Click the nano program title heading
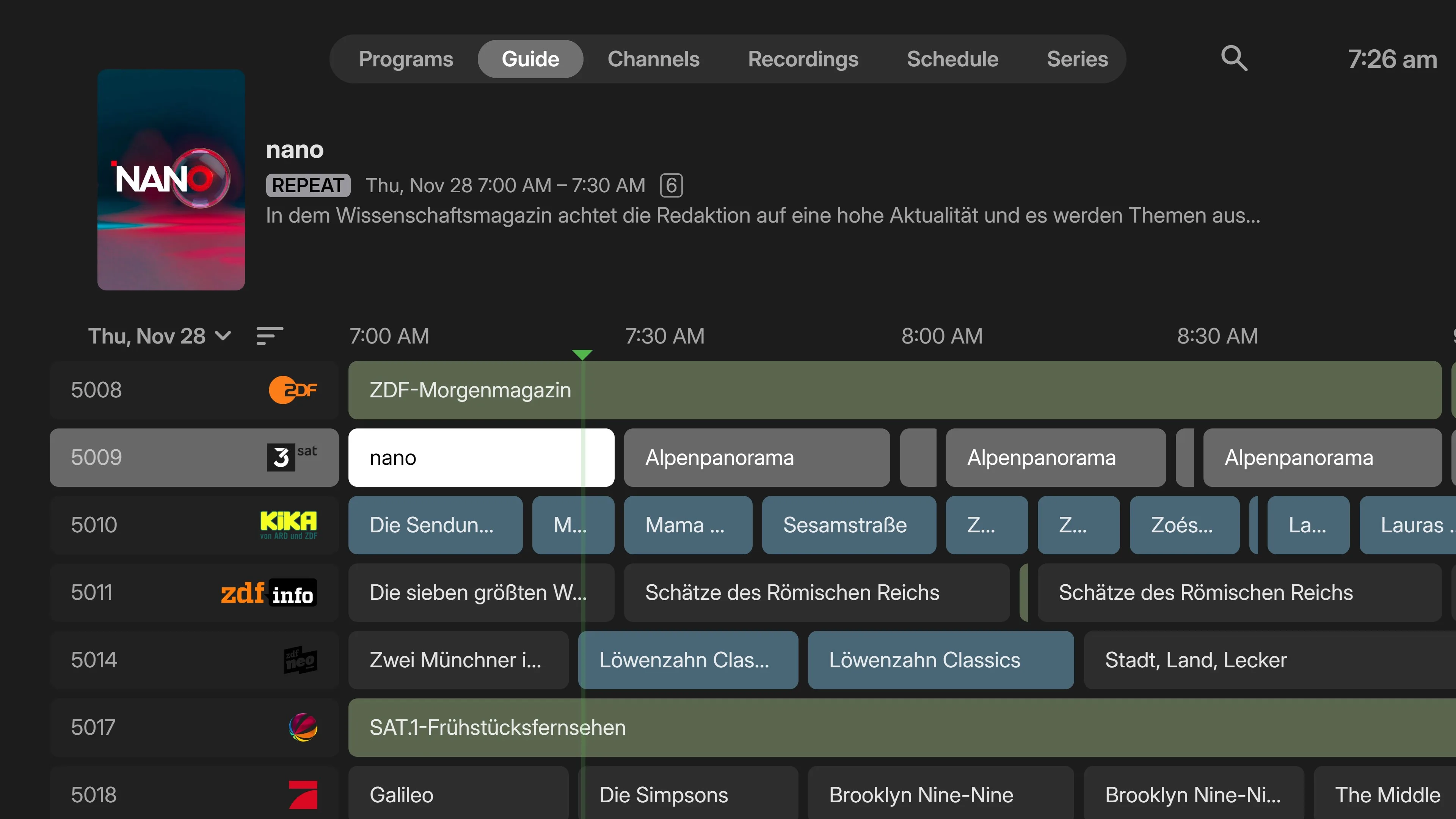 coord(295,150)
